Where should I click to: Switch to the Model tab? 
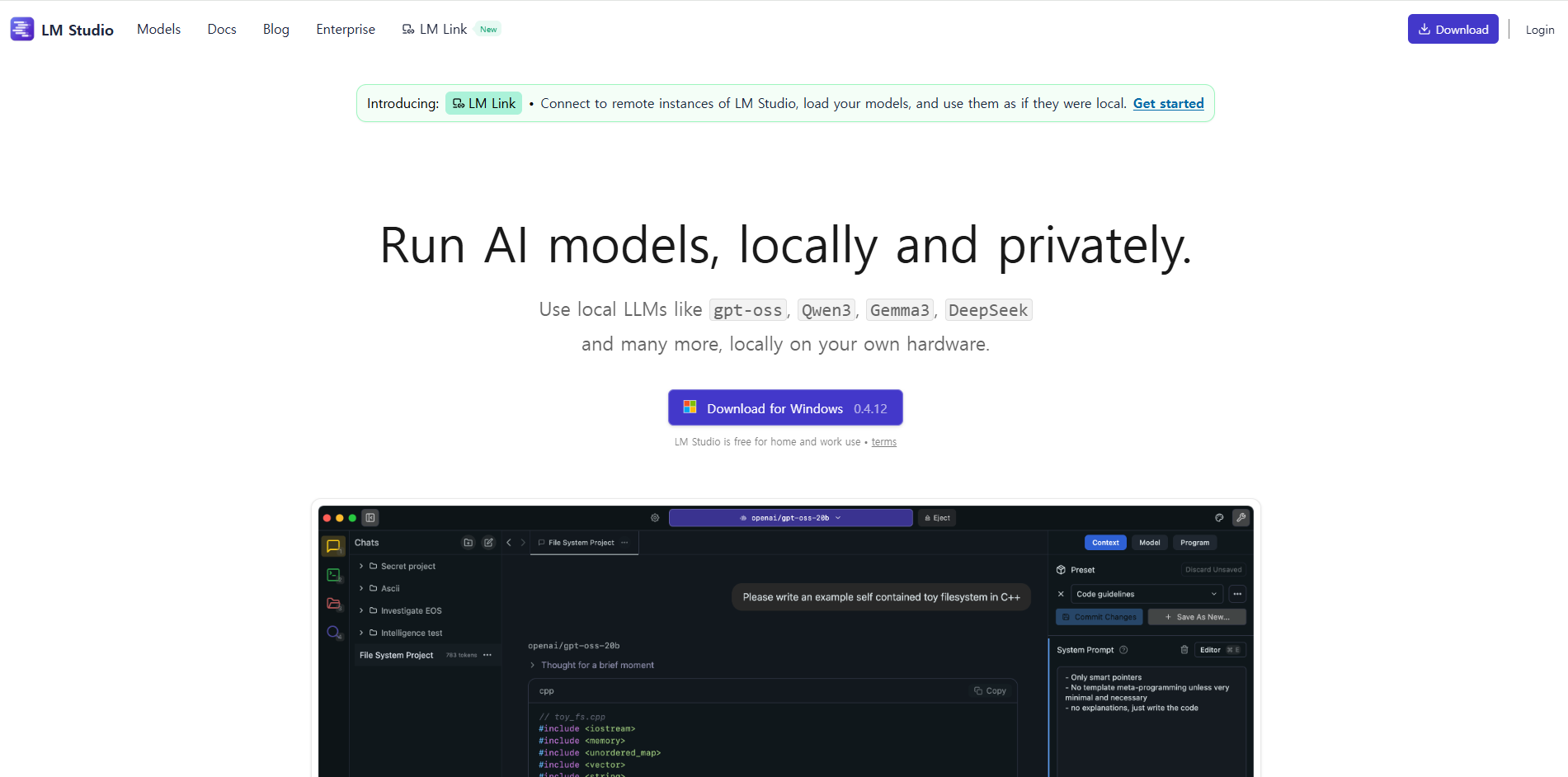point(1150,543)
